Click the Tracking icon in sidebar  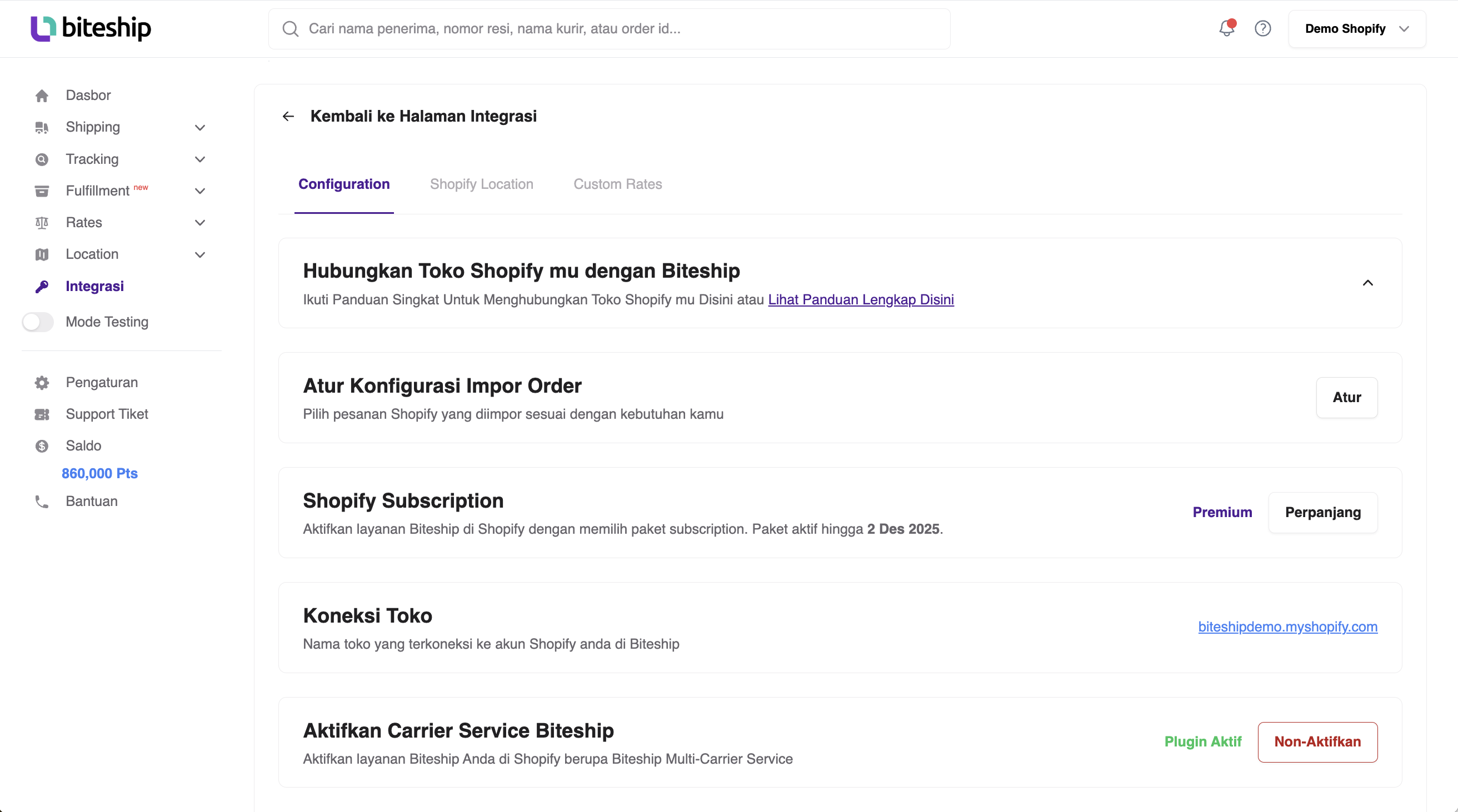(41, 159)
